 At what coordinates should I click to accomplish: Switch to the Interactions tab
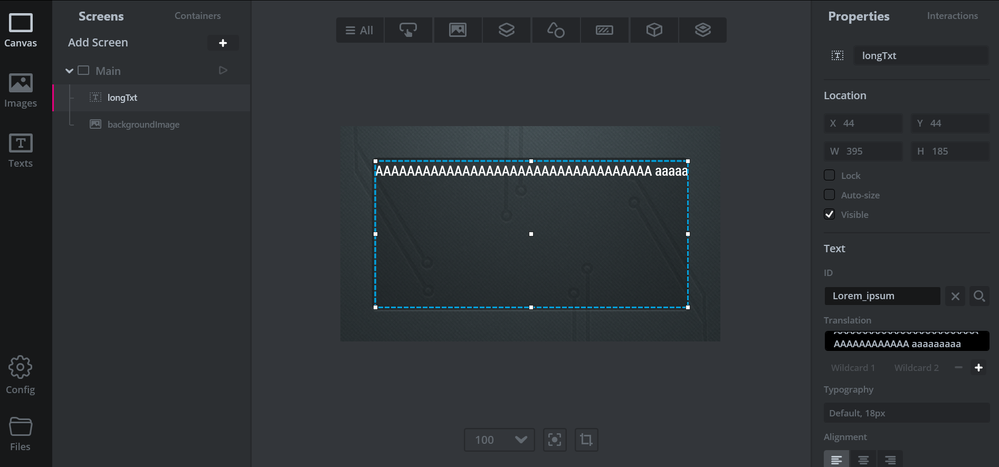coord(952,15)
